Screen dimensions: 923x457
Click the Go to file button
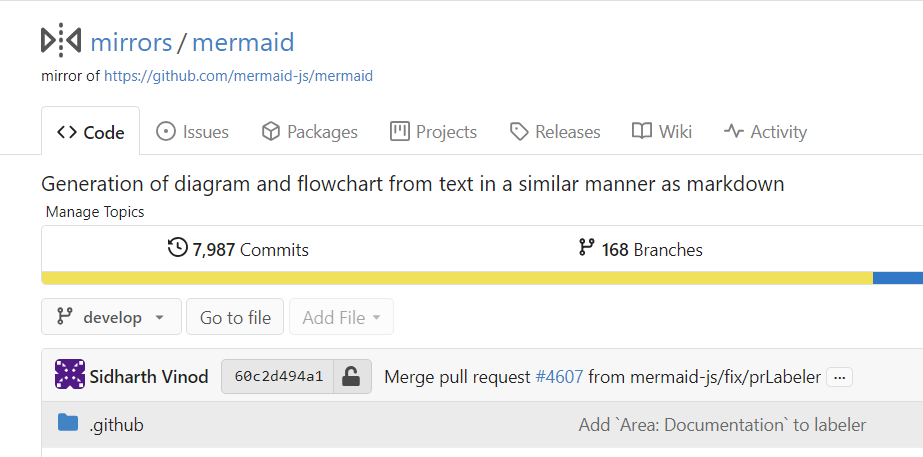(x=235, y=317)
